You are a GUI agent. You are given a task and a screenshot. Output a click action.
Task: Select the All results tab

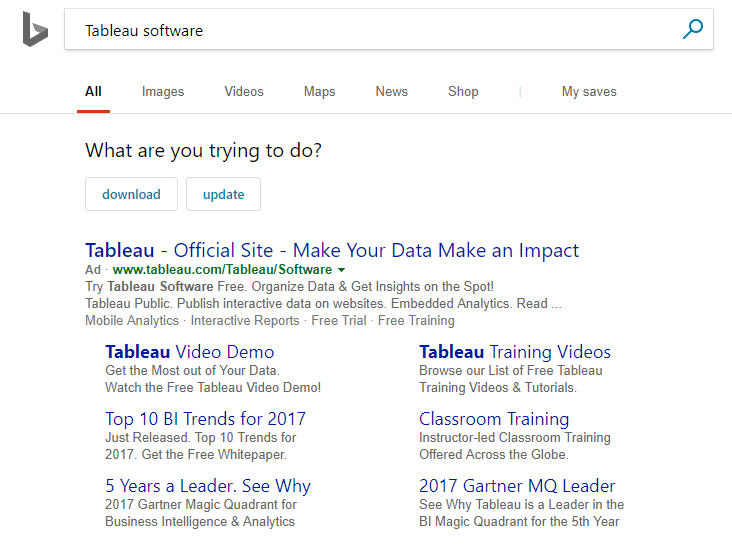[93, 92]
